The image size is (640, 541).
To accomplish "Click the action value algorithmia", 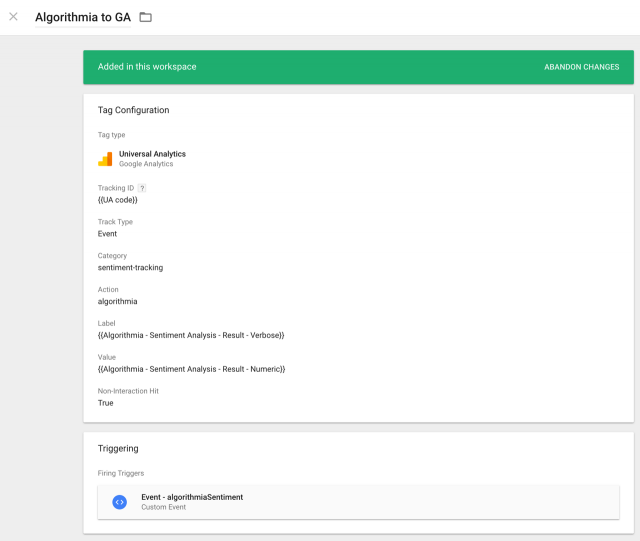I will 118,302.
